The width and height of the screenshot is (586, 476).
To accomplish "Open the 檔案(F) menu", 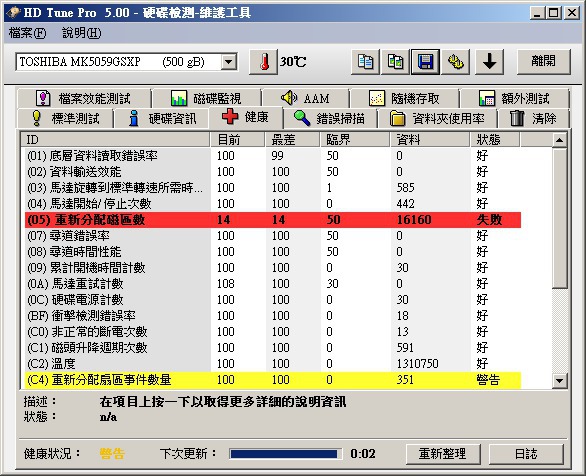I will pyautogui.click(x=27, y=33).
